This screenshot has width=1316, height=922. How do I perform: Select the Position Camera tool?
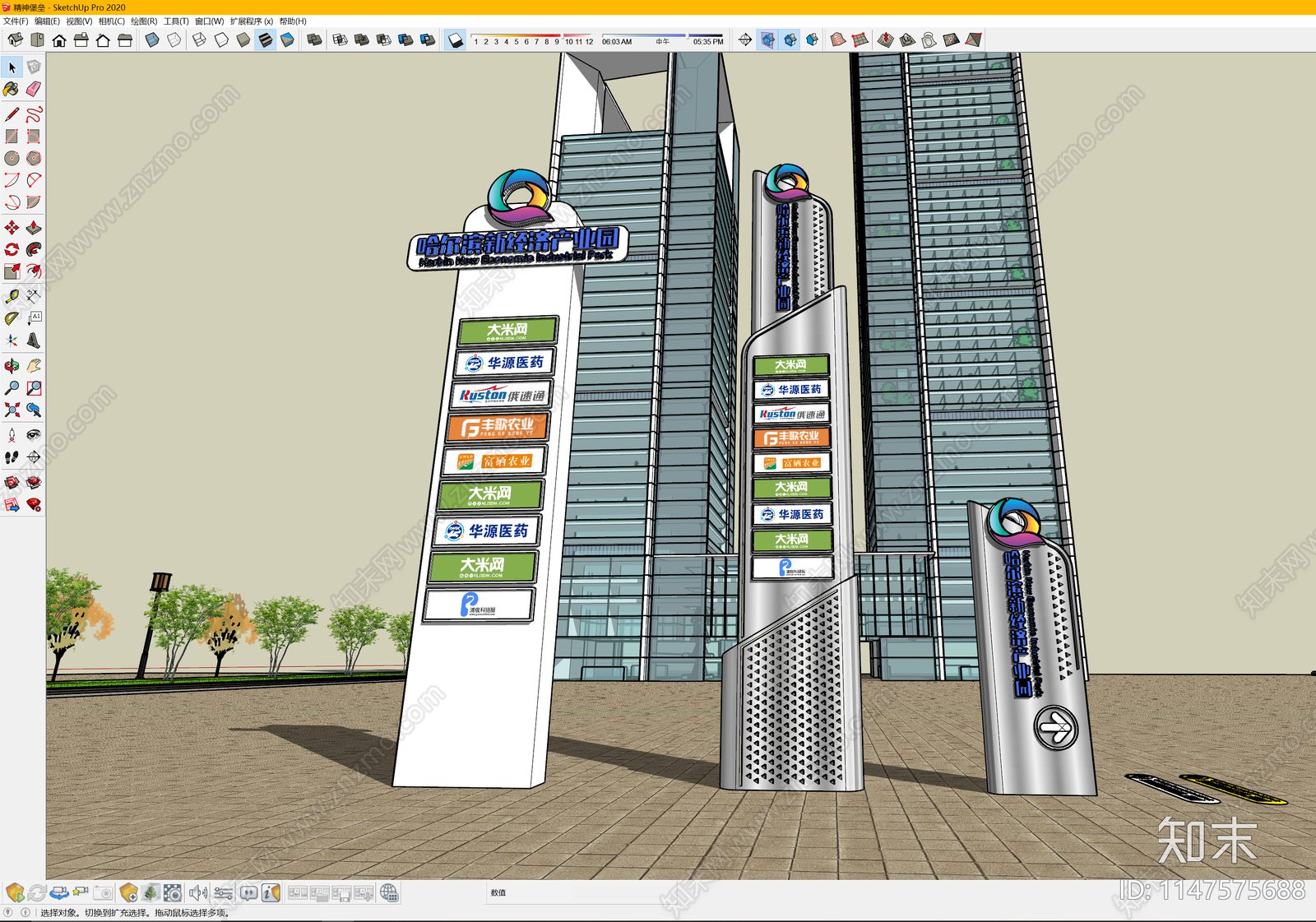click(x=12, y=435)
